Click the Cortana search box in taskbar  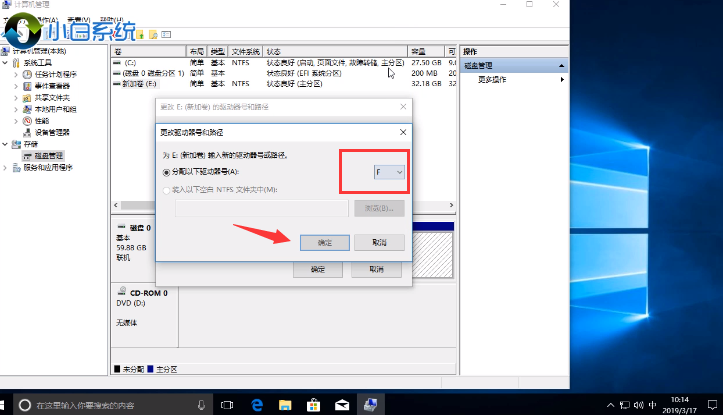point(111,405)
